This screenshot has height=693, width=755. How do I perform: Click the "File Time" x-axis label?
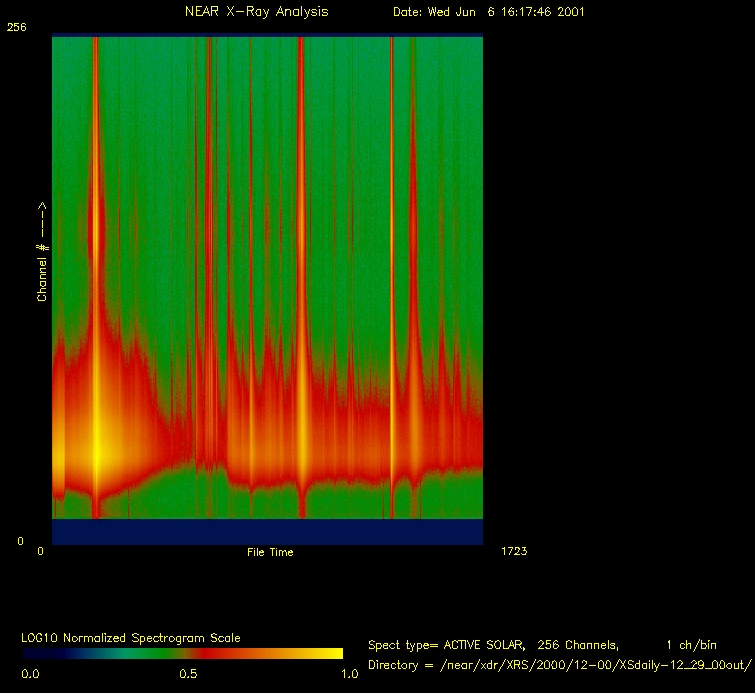[270, 552]
